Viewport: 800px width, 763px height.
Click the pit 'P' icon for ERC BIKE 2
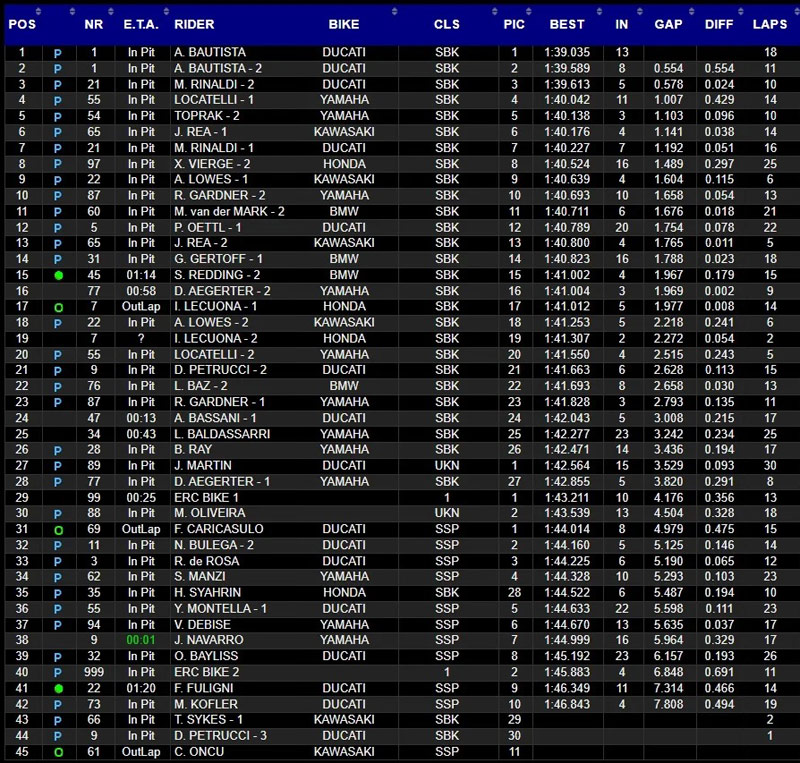(58, 673)
